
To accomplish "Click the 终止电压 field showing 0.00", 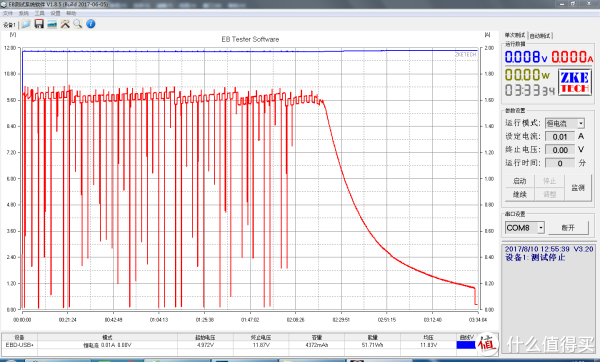I will pos(560,150).
